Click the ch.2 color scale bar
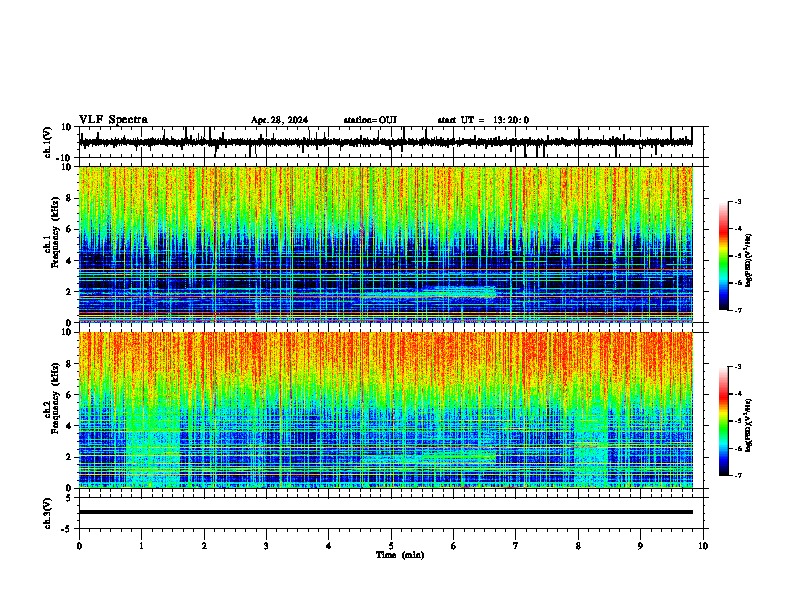The width and height of the screenshot is (792, 612). [724, 421]
